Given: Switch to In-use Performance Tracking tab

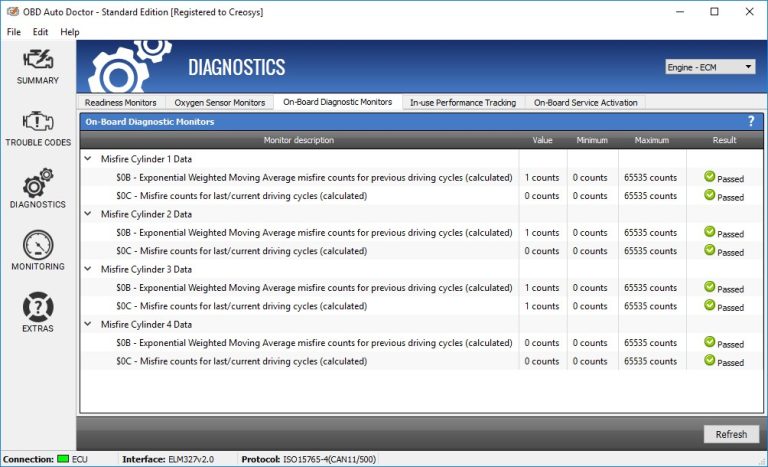Looking at the screenshot, I should point(463,102).
